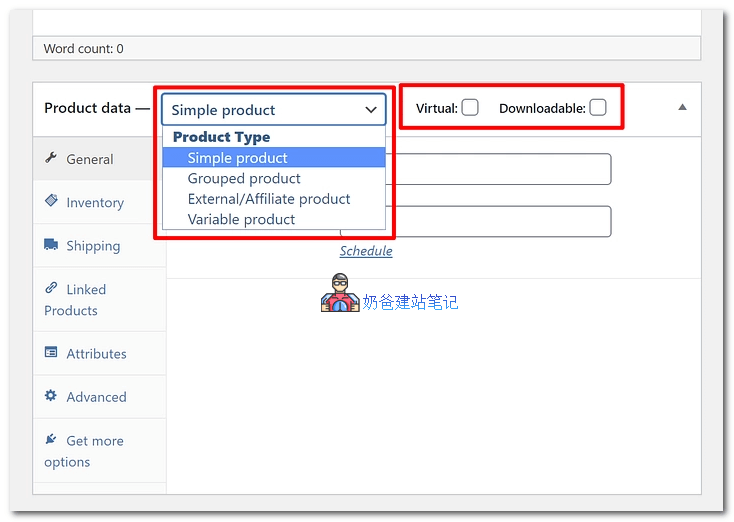Click the Get more options plug icon
The image size is (734, 522).
[x=51, y=439]
